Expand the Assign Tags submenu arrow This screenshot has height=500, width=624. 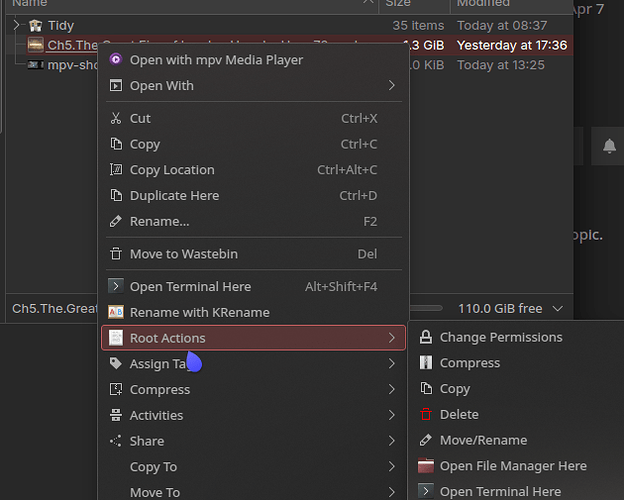tap(392, 363)
